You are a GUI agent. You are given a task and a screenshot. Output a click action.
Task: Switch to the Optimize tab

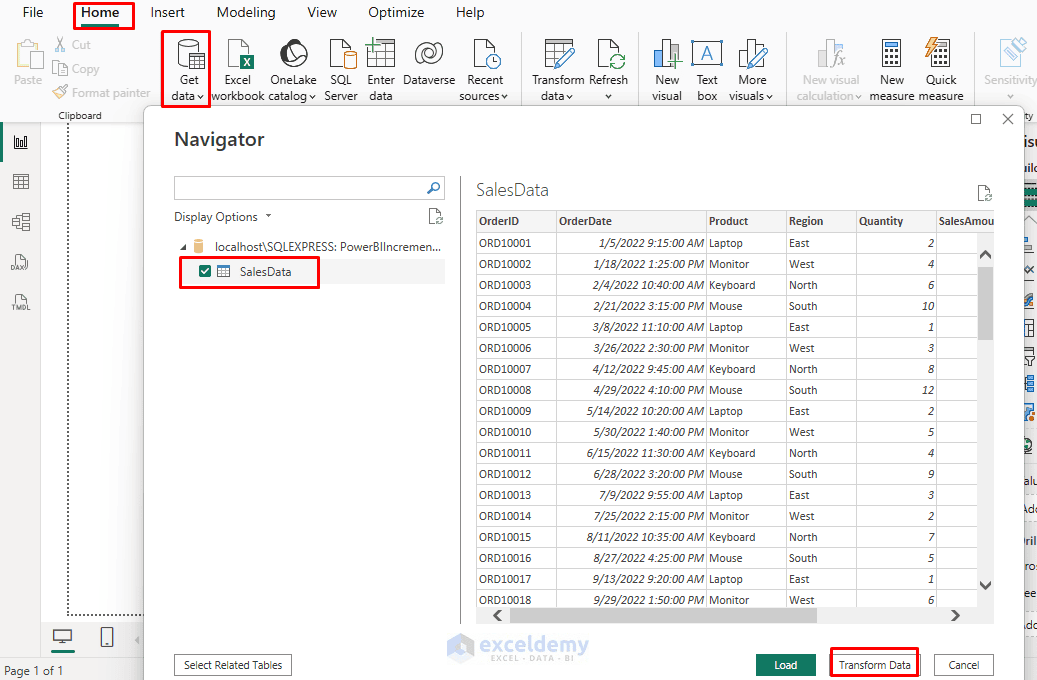click(x=396, y=13)
